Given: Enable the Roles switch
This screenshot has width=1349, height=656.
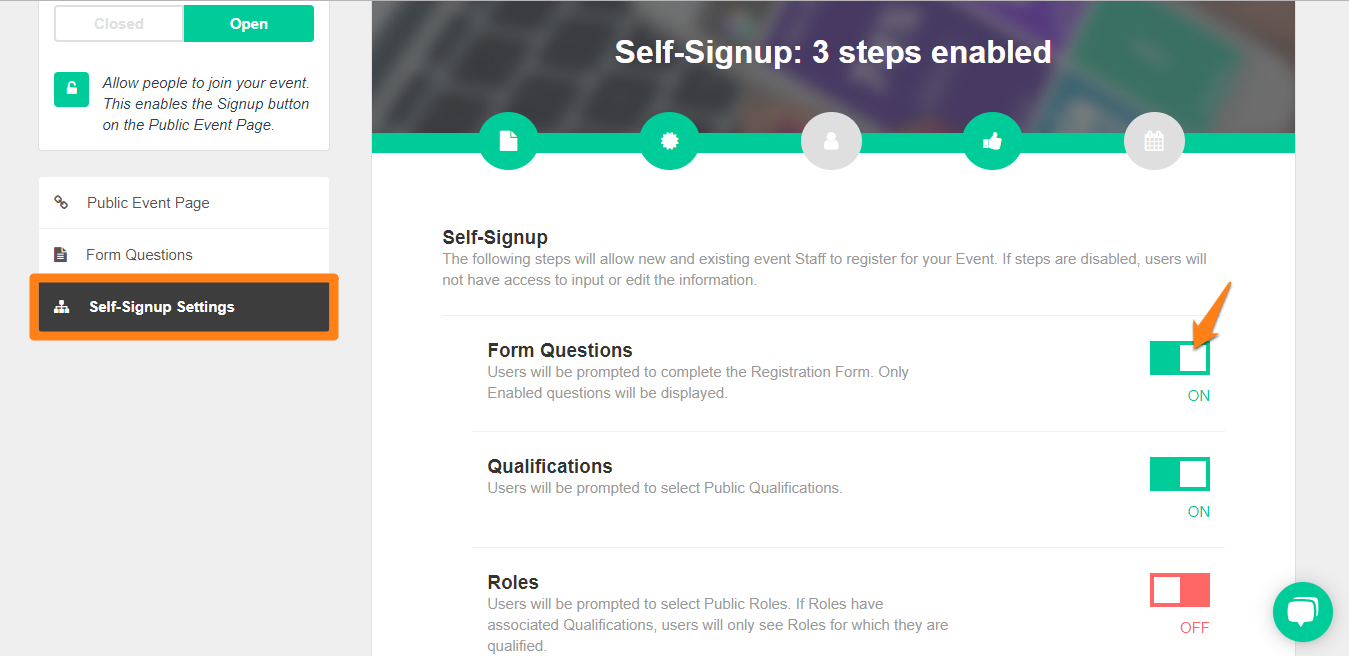Looking at the screenshot, I should (x=1180, y=590).
